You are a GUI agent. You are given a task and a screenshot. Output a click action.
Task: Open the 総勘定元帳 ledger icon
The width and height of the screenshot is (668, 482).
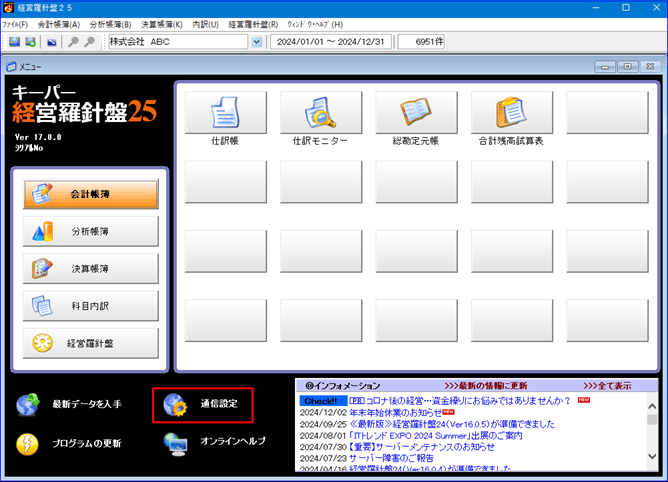tap(417, 113)
